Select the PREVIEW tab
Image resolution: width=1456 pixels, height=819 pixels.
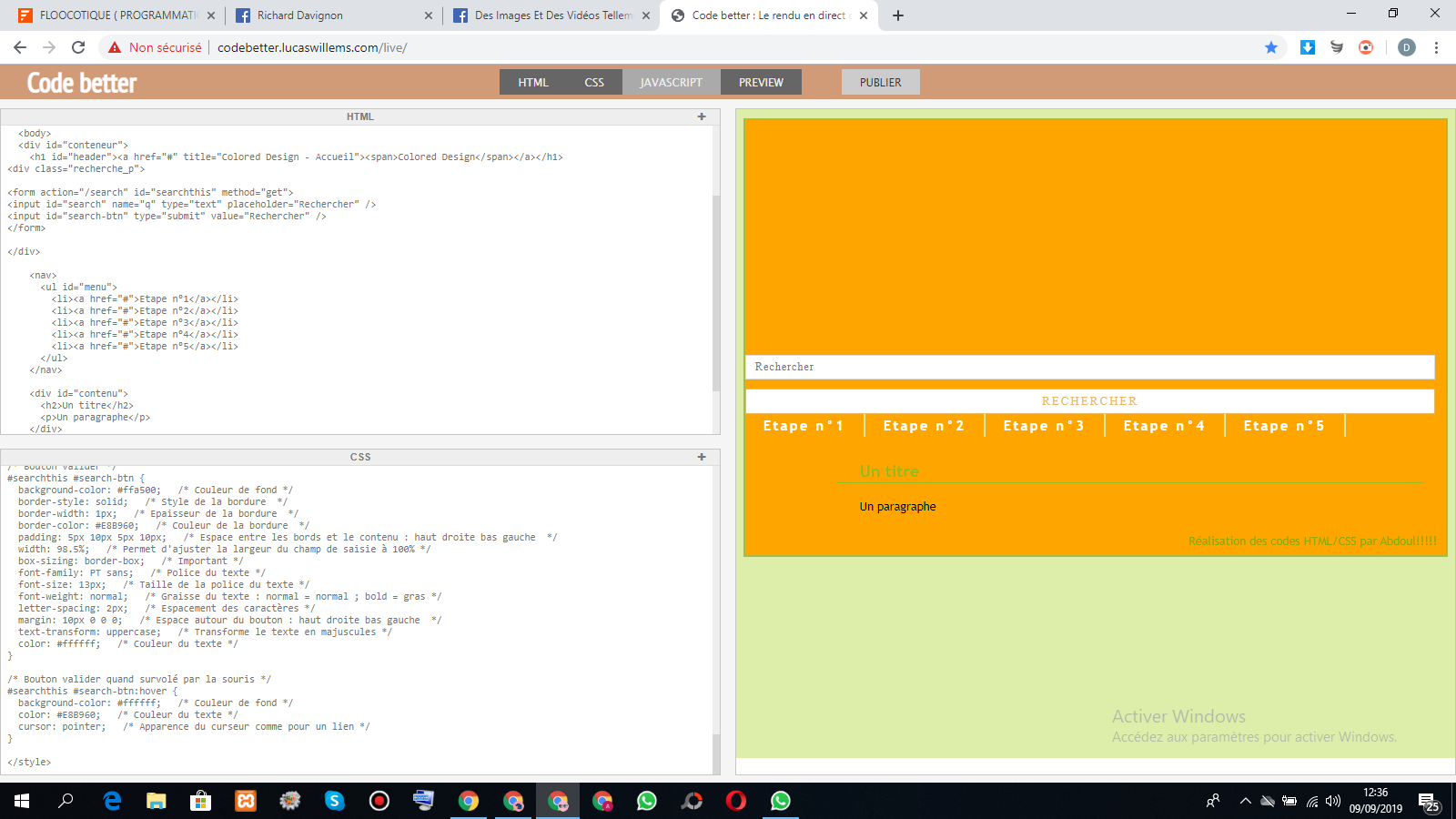761,82
